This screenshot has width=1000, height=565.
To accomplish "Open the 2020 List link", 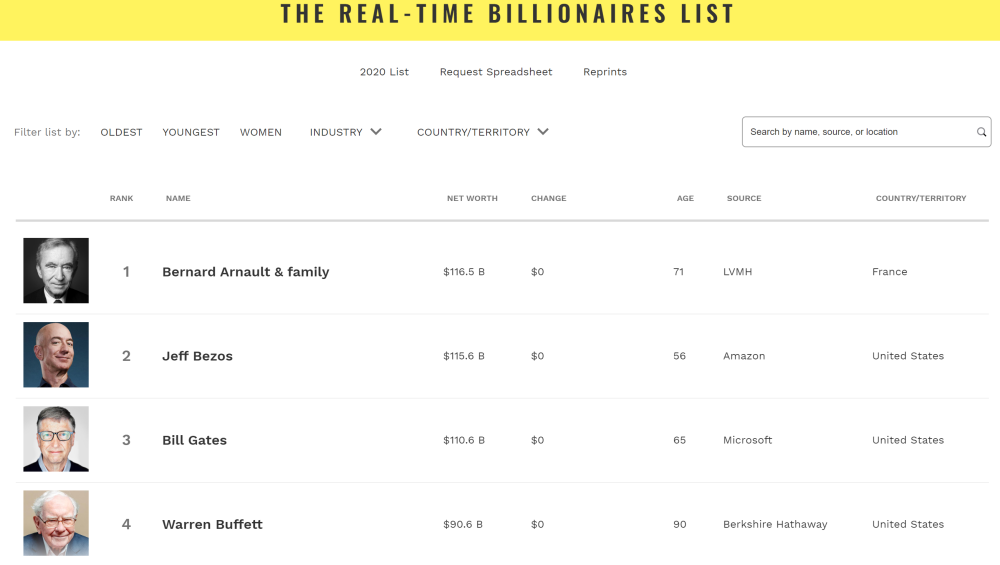I will [x=384, y=72].
